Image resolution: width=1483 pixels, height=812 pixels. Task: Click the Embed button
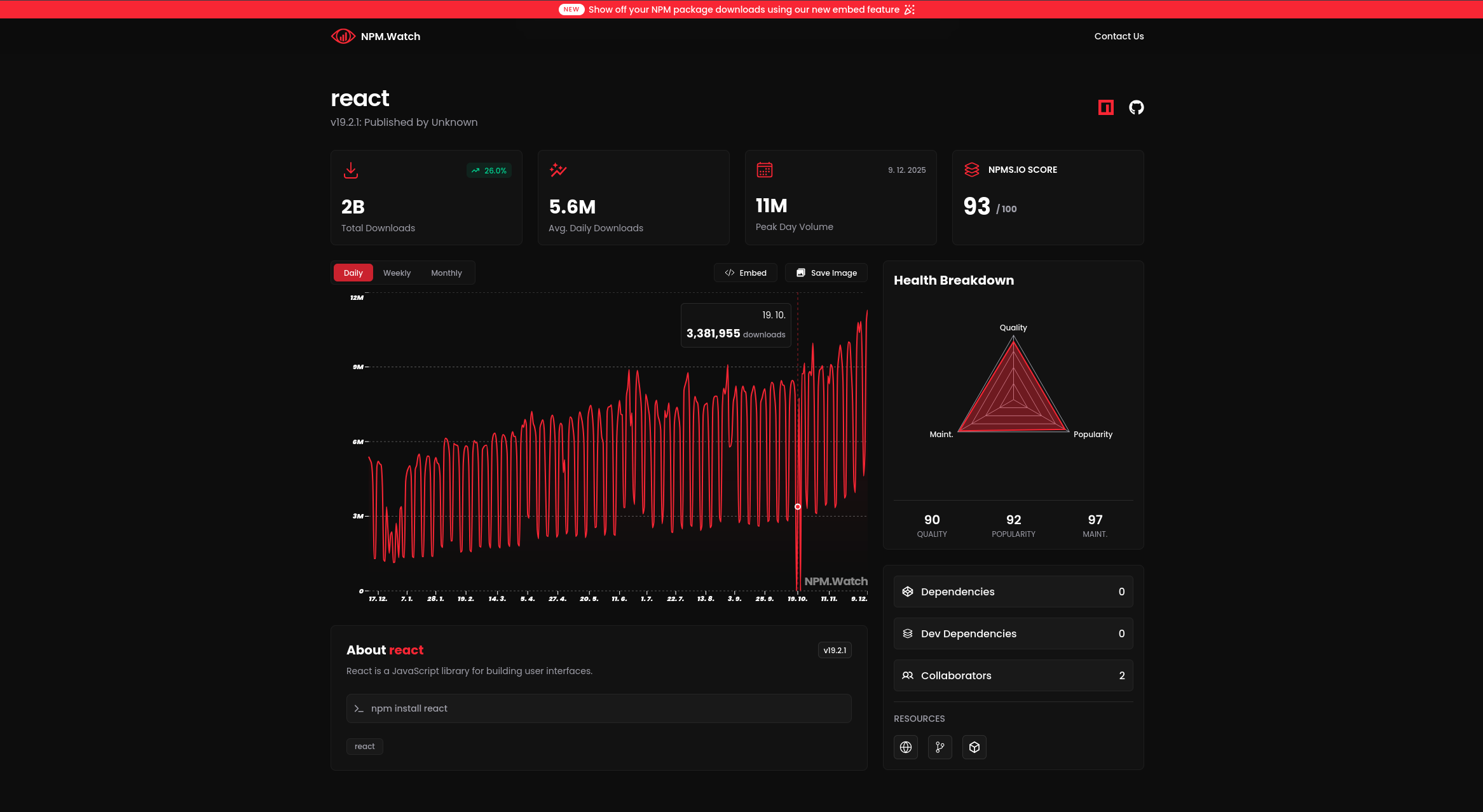(x=745, y=273)
